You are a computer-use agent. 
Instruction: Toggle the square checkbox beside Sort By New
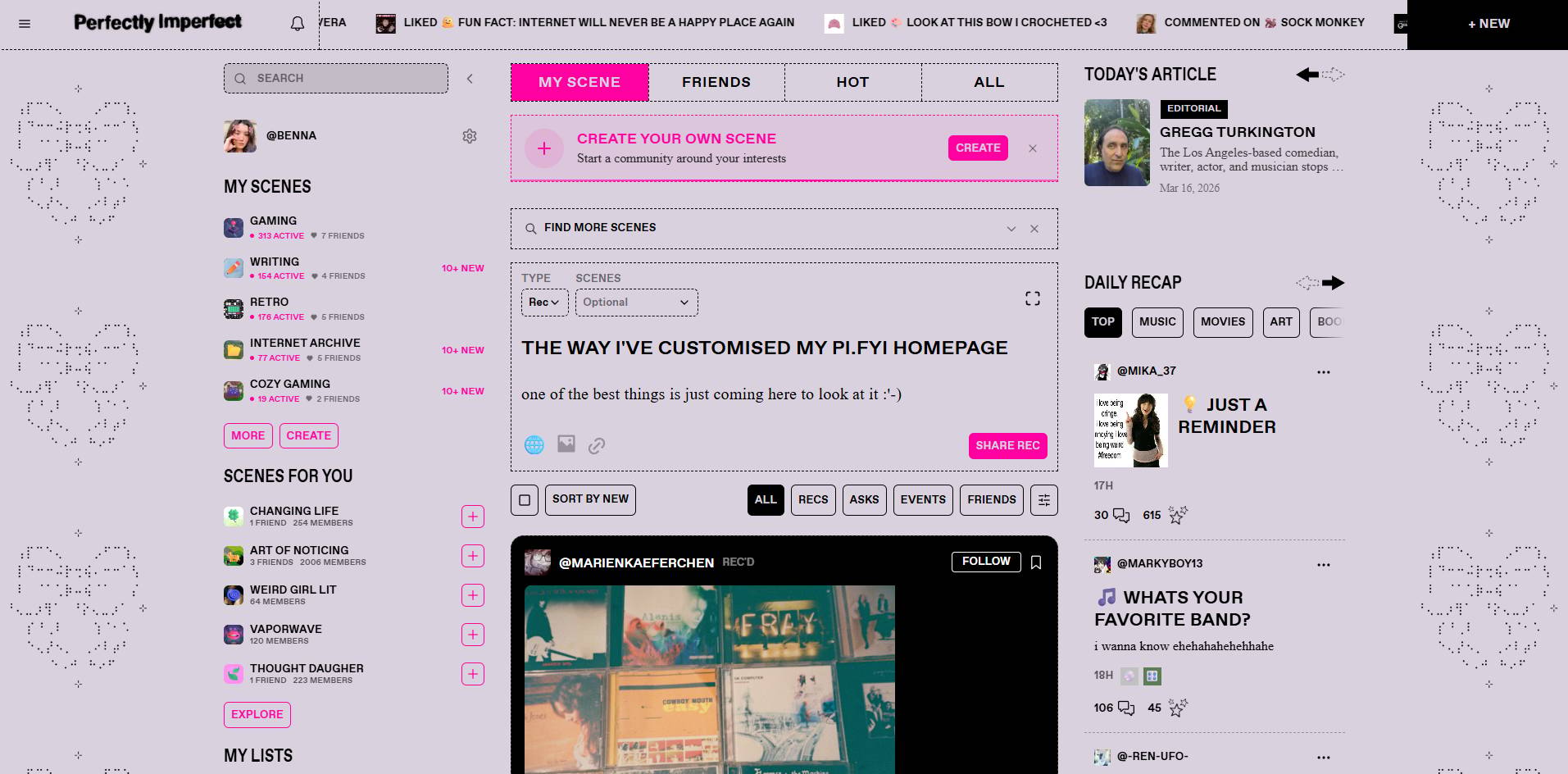coord(525,499)
